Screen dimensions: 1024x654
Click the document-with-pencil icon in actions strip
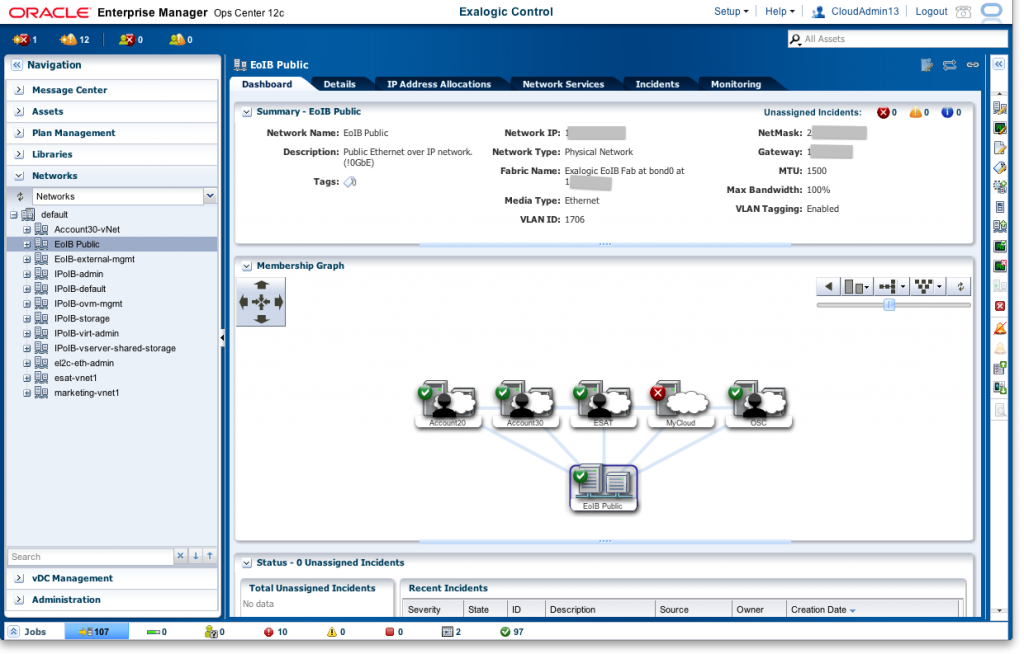coord(1000,148)
